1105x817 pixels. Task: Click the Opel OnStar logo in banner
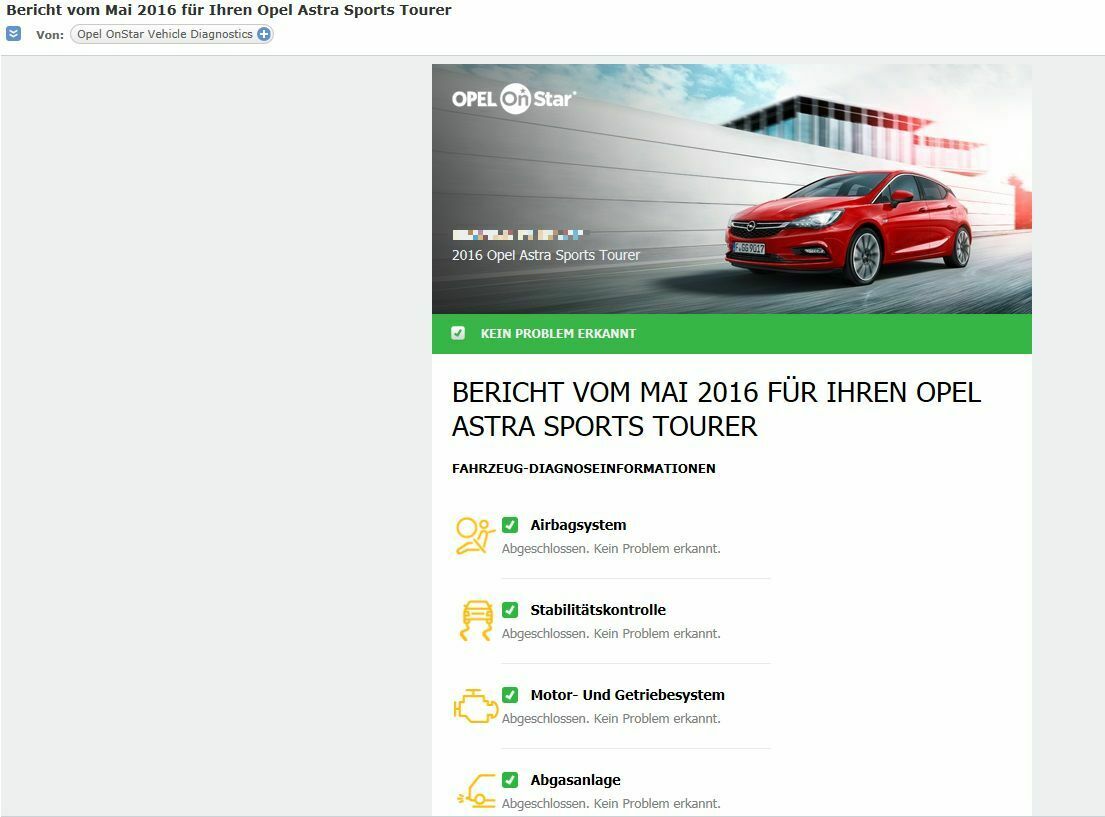click(x=514, y=99)
